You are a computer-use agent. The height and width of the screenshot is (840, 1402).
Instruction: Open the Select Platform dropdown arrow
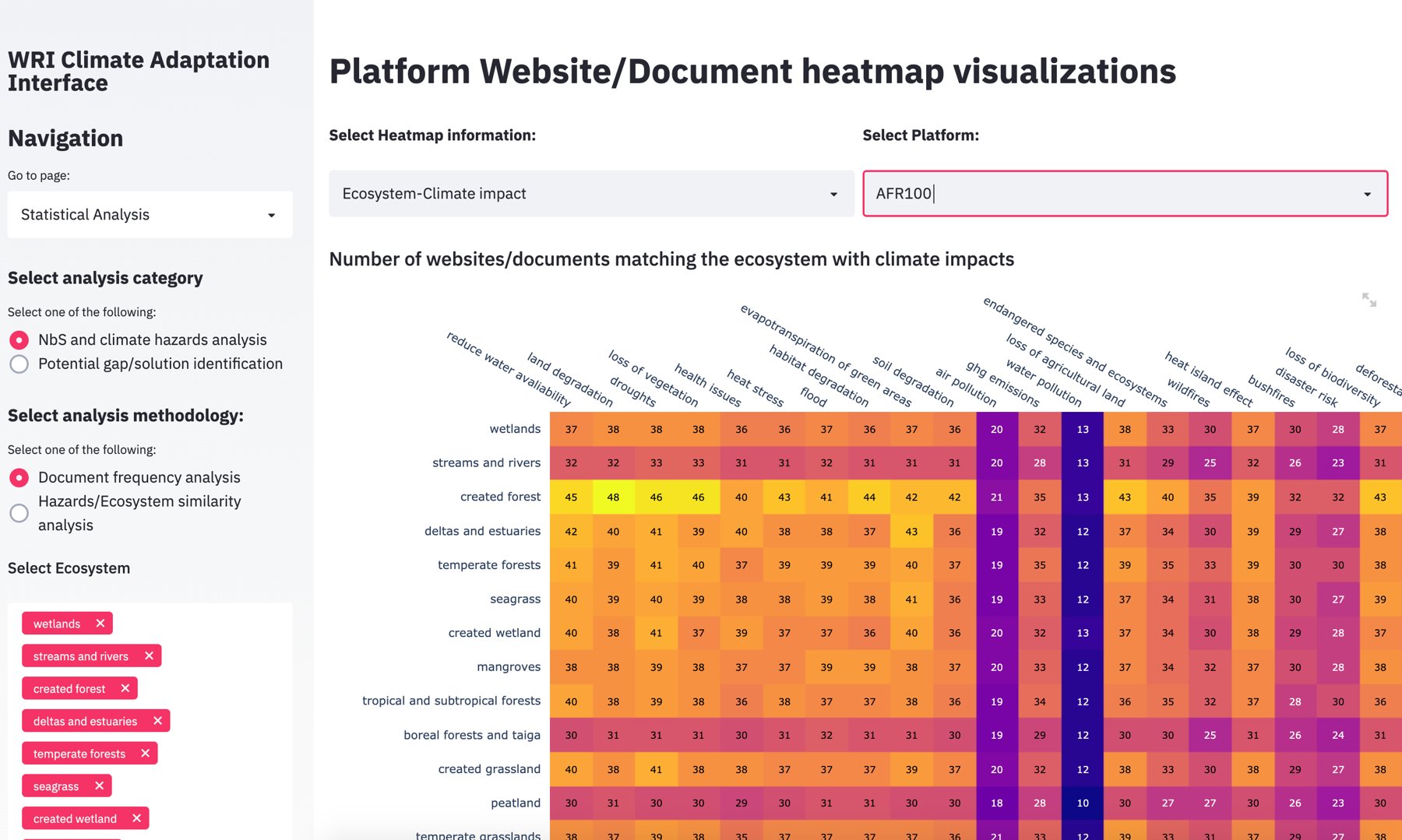(x=1367, y=194)
